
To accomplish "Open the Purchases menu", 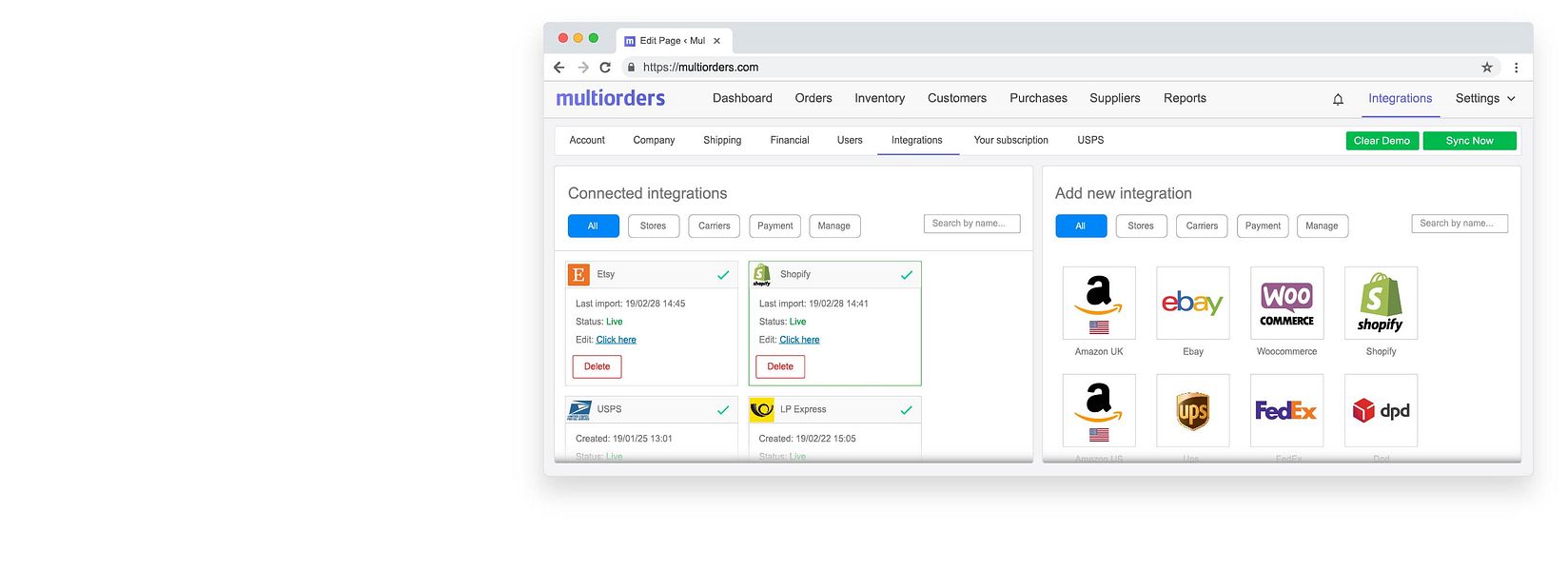I will [x=1038, y=98].
